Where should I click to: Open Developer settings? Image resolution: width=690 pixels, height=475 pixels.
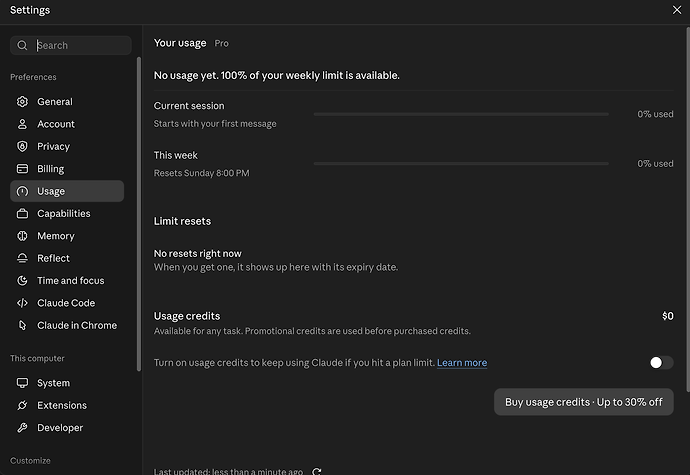(x=67, y=428)
